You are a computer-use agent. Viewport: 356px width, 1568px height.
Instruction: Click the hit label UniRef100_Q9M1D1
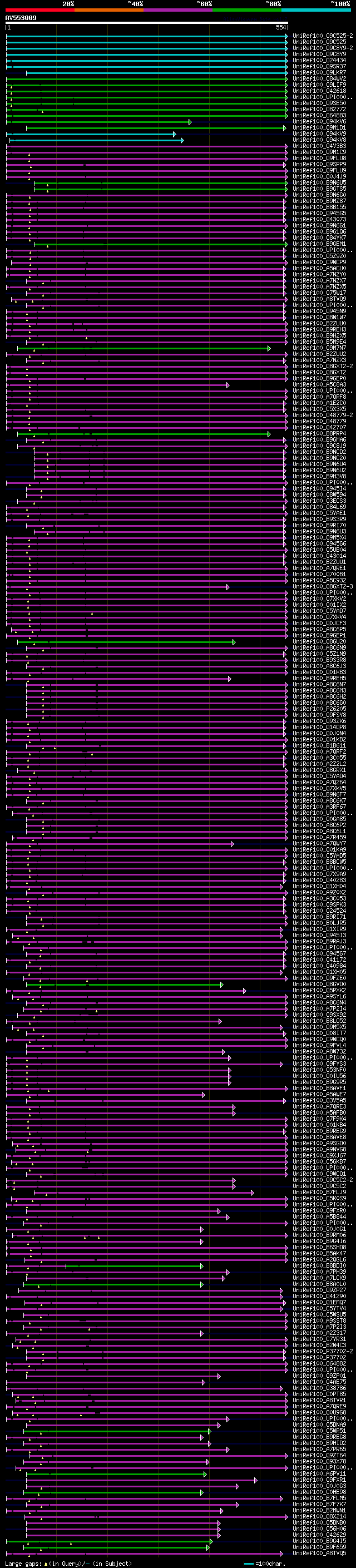[319, 127]
